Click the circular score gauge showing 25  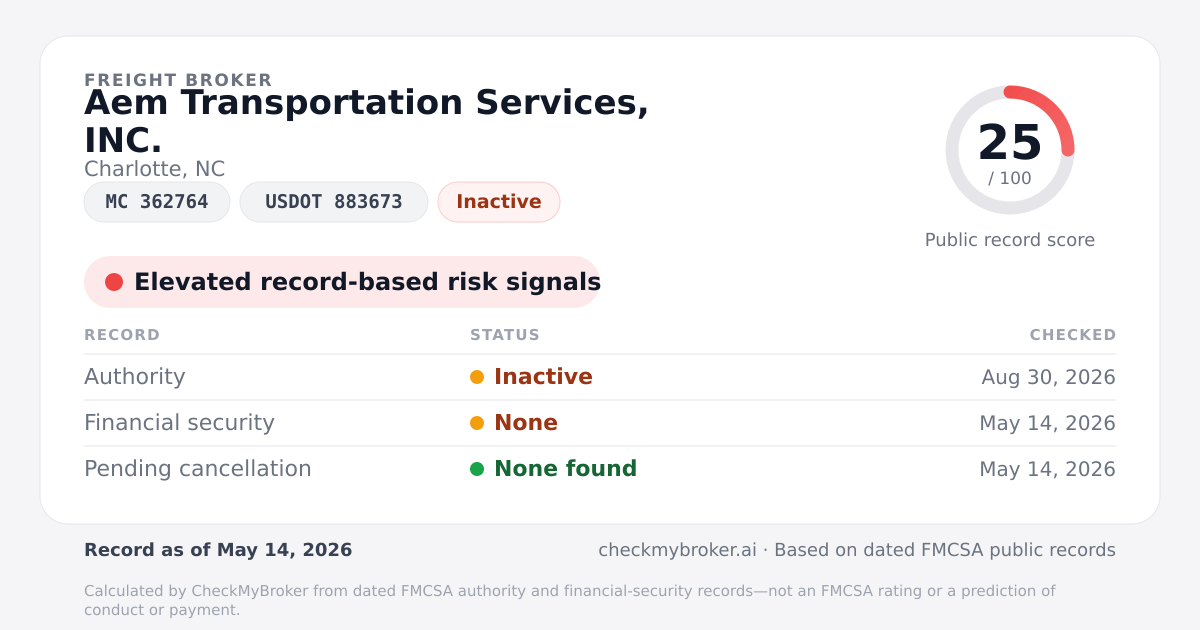coord(1010,150)
